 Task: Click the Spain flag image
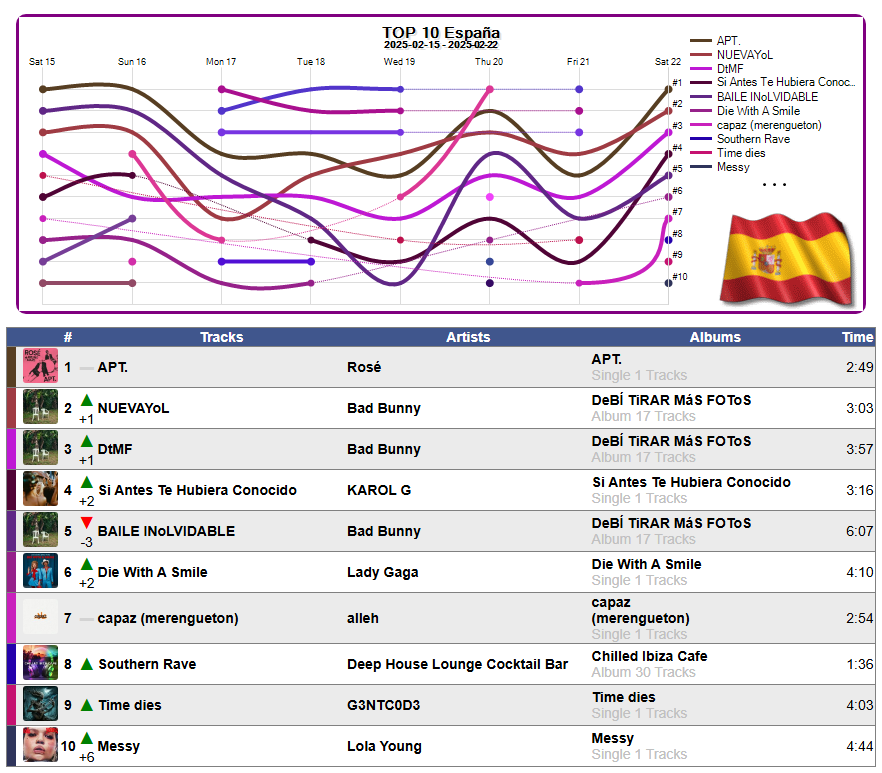point(788,260)
